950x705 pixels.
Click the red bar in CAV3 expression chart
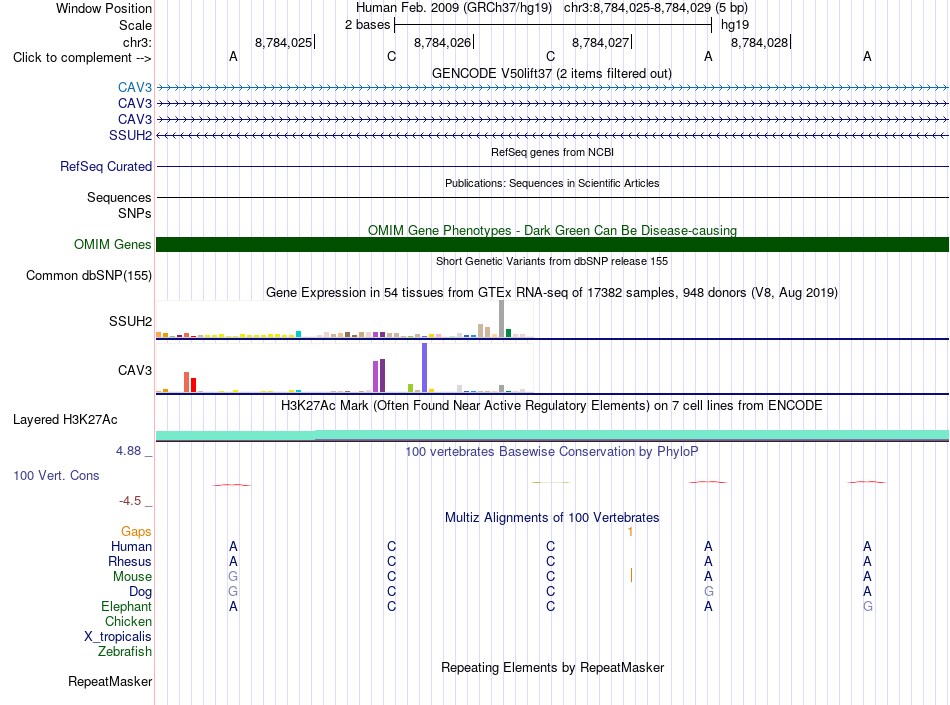193,385
